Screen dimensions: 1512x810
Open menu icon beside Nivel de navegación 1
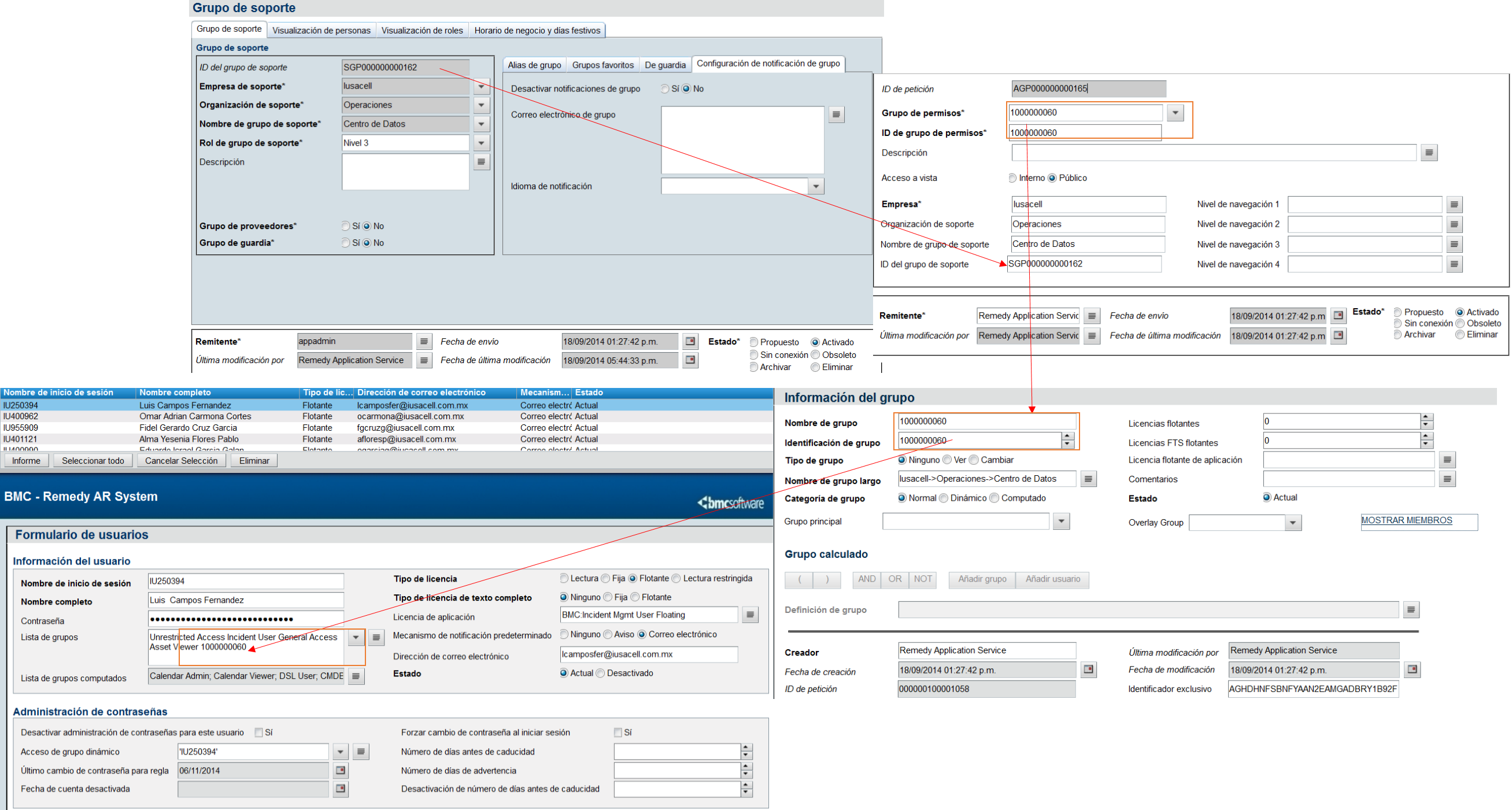1454,204
